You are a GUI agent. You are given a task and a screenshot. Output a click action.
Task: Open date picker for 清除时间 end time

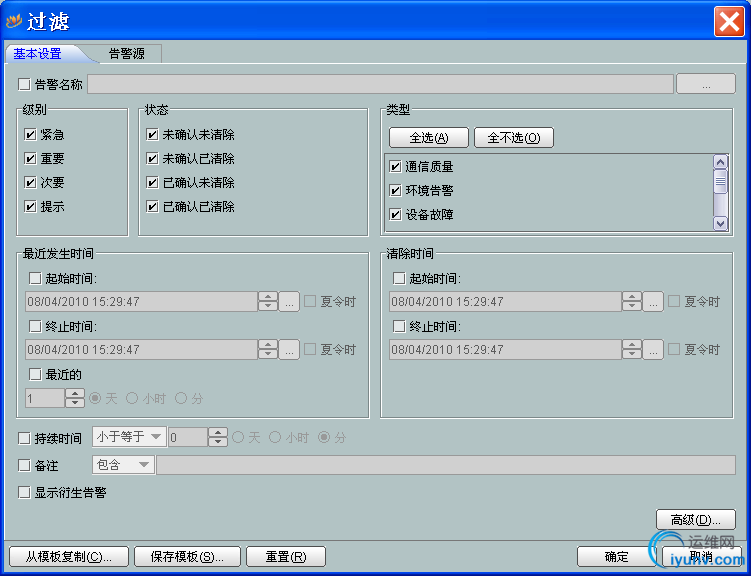pyautogui.click(x=653, y=350)
